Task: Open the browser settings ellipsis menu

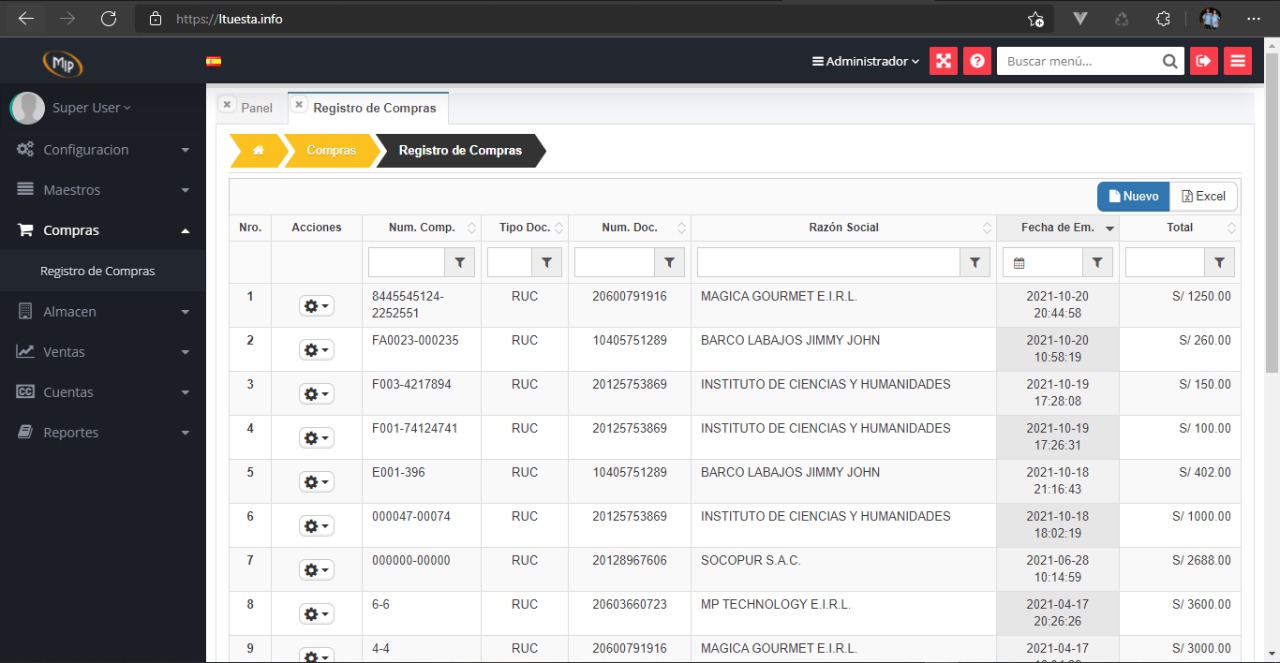Action: pos(1253,18)
